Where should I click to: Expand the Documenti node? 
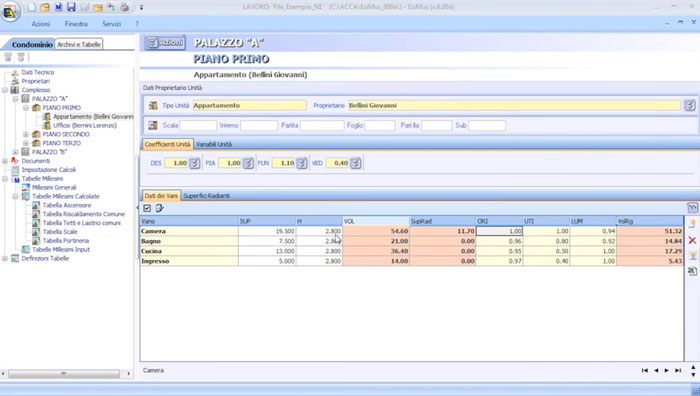coord(5,161)
